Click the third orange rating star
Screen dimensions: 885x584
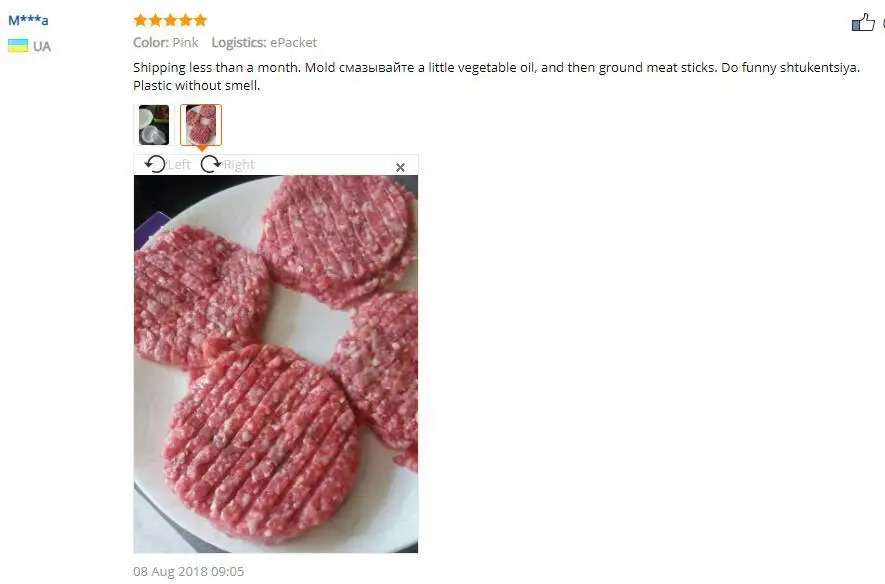(x=170, y=21)
